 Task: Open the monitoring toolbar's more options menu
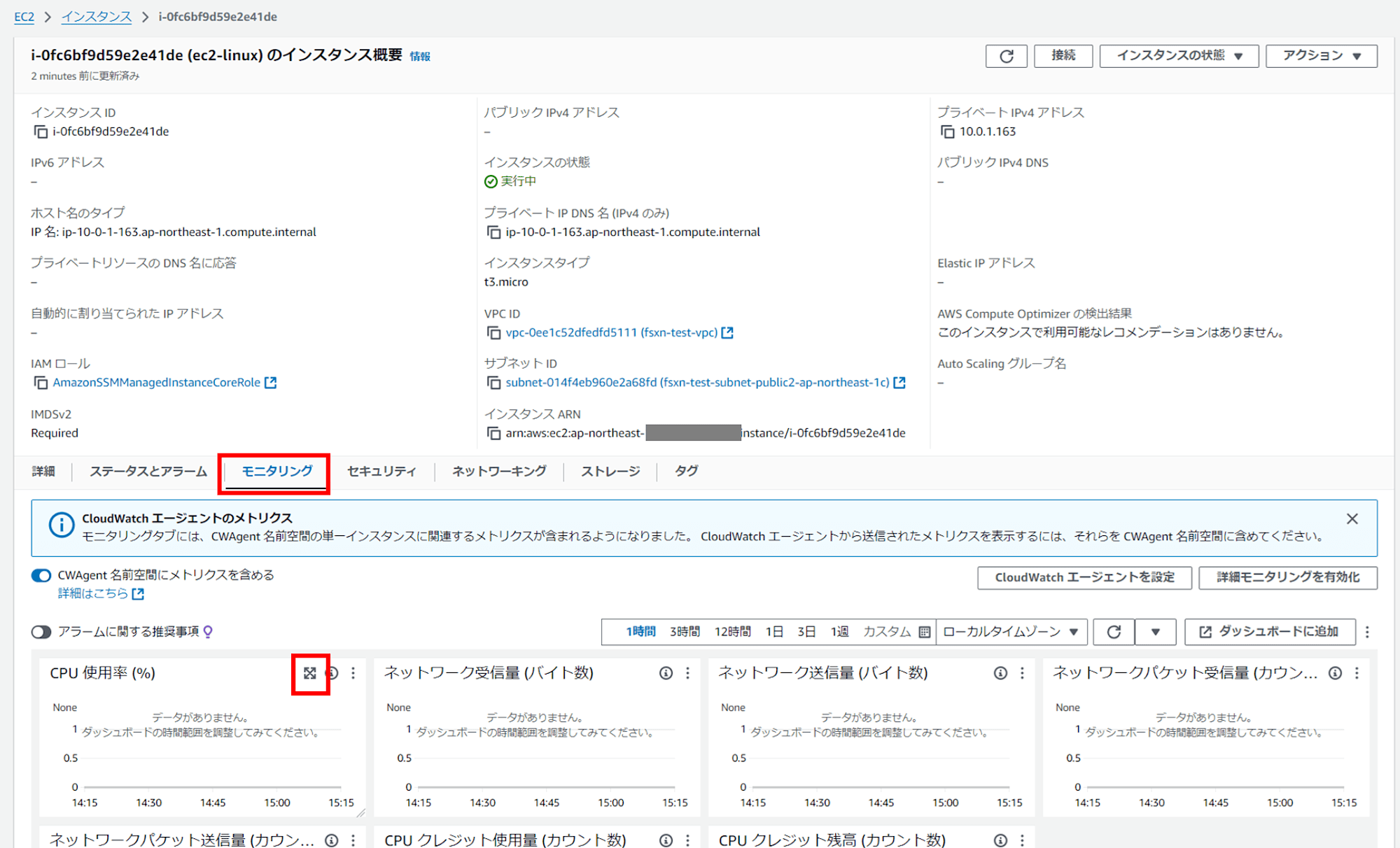[1367, 632]
